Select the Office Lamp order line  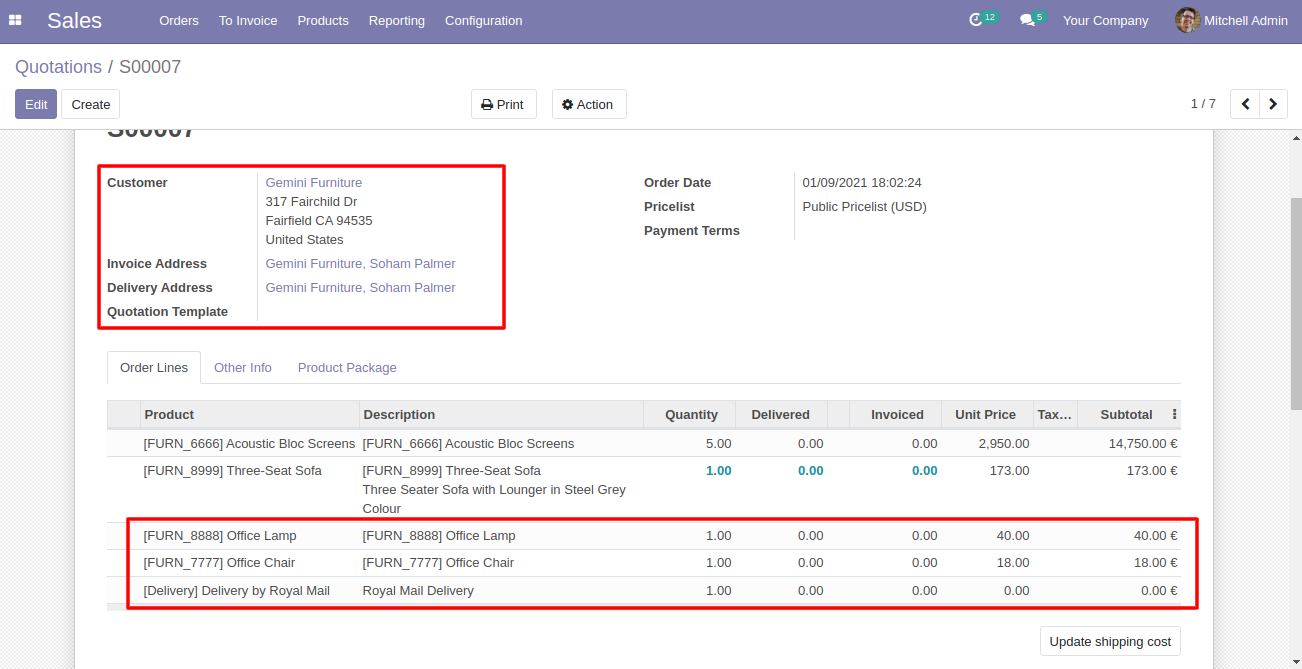[x=644, y=536]
